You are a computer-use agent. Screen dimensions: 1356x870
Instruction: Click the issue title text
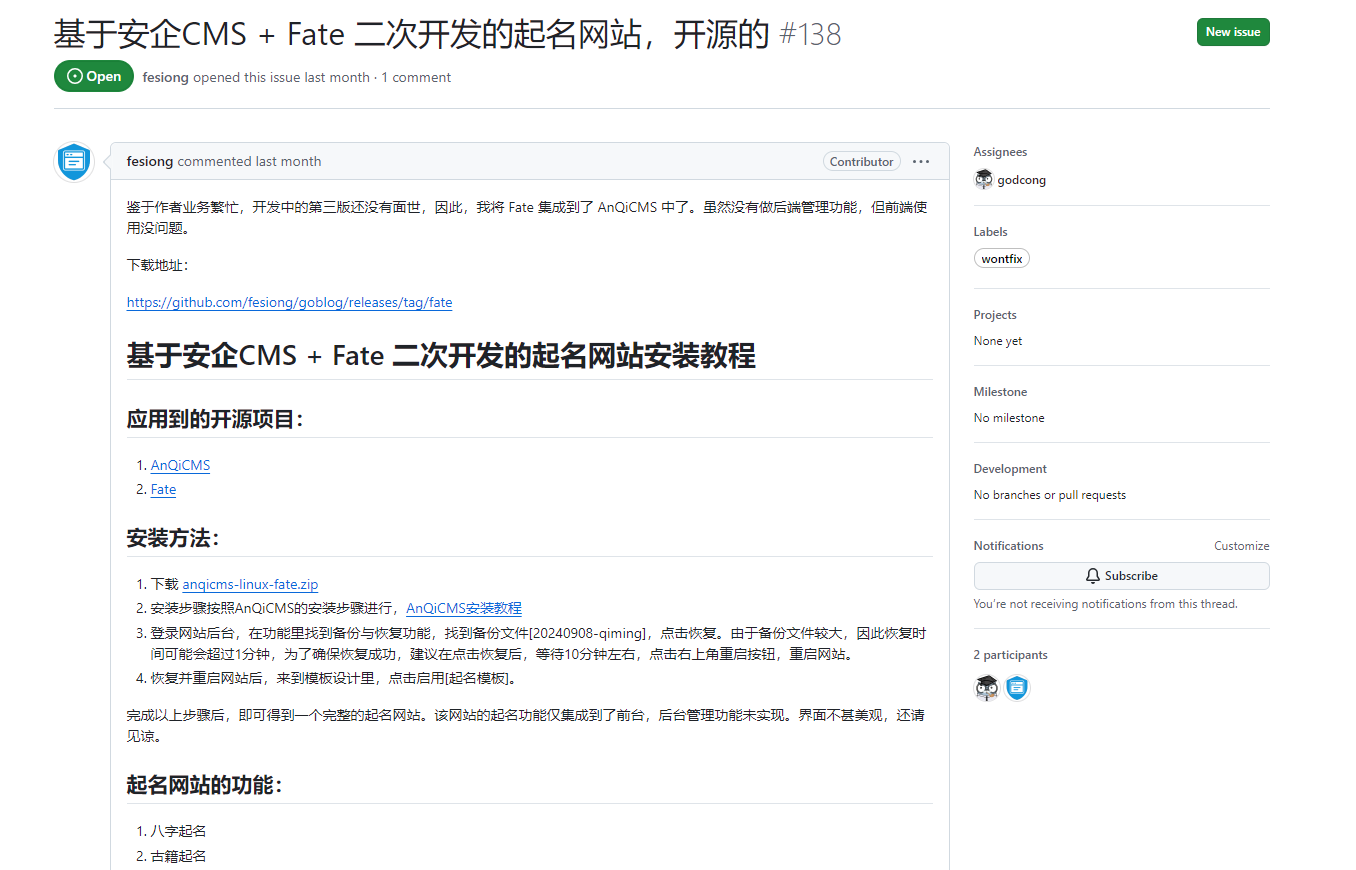pos(411,35)
